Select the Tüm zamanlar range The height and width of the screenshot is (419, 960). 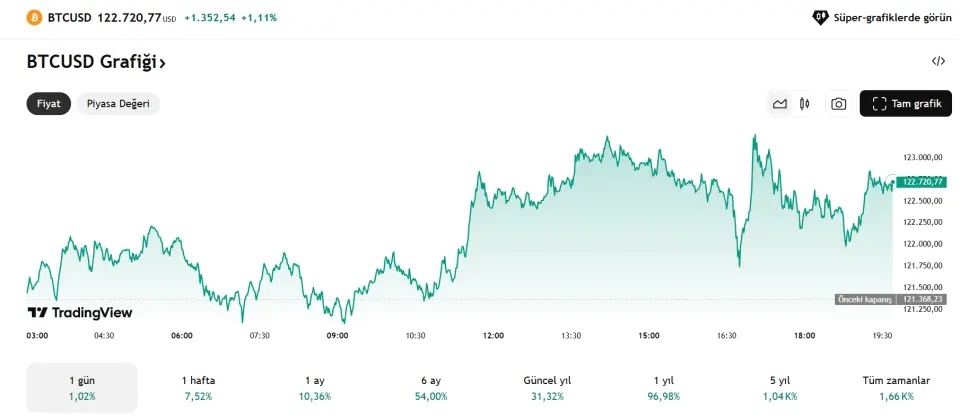pos(896,388)
